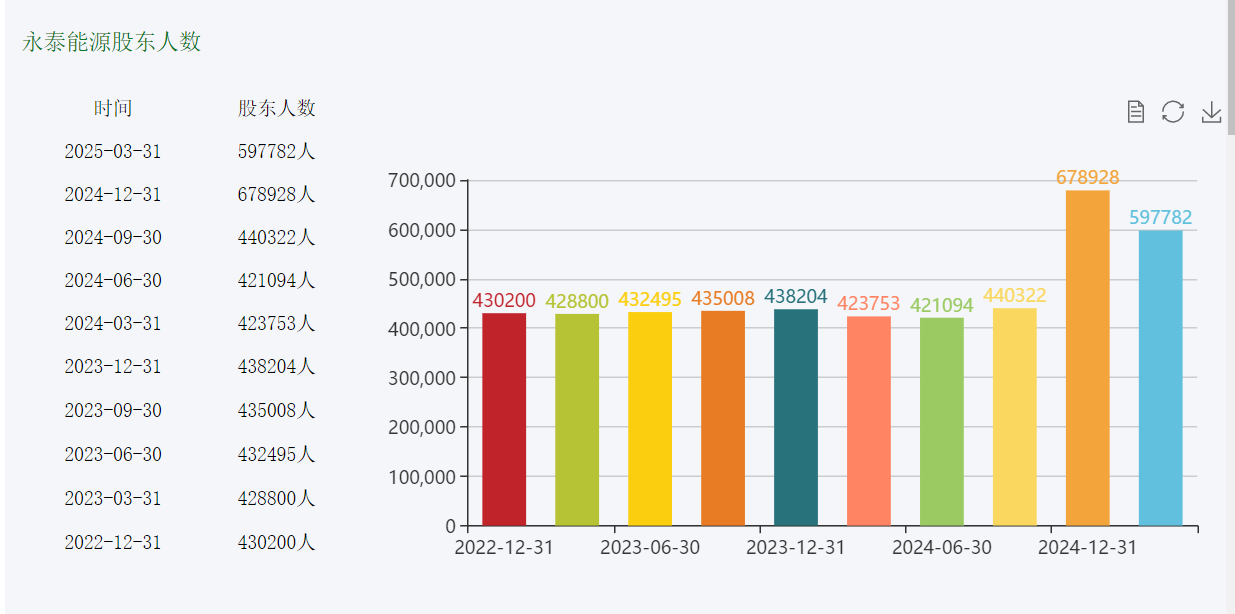Click the 678928人 table value

point(276,194)
